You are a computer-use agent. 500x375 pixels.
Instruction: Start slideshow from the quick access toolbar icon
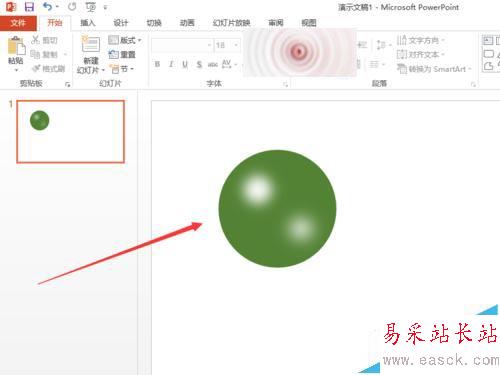click(x=90, y=7)
